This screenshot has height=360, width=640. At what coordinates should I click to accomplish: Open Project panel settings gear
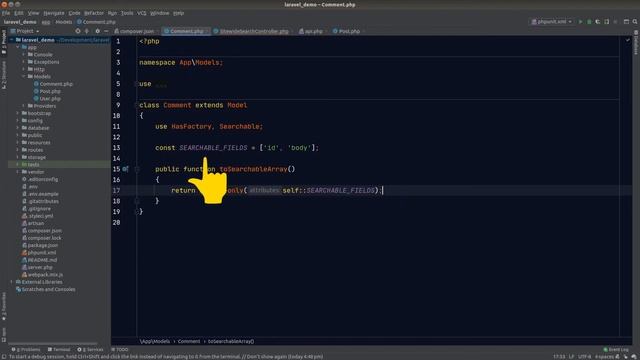tap(97, 31)
